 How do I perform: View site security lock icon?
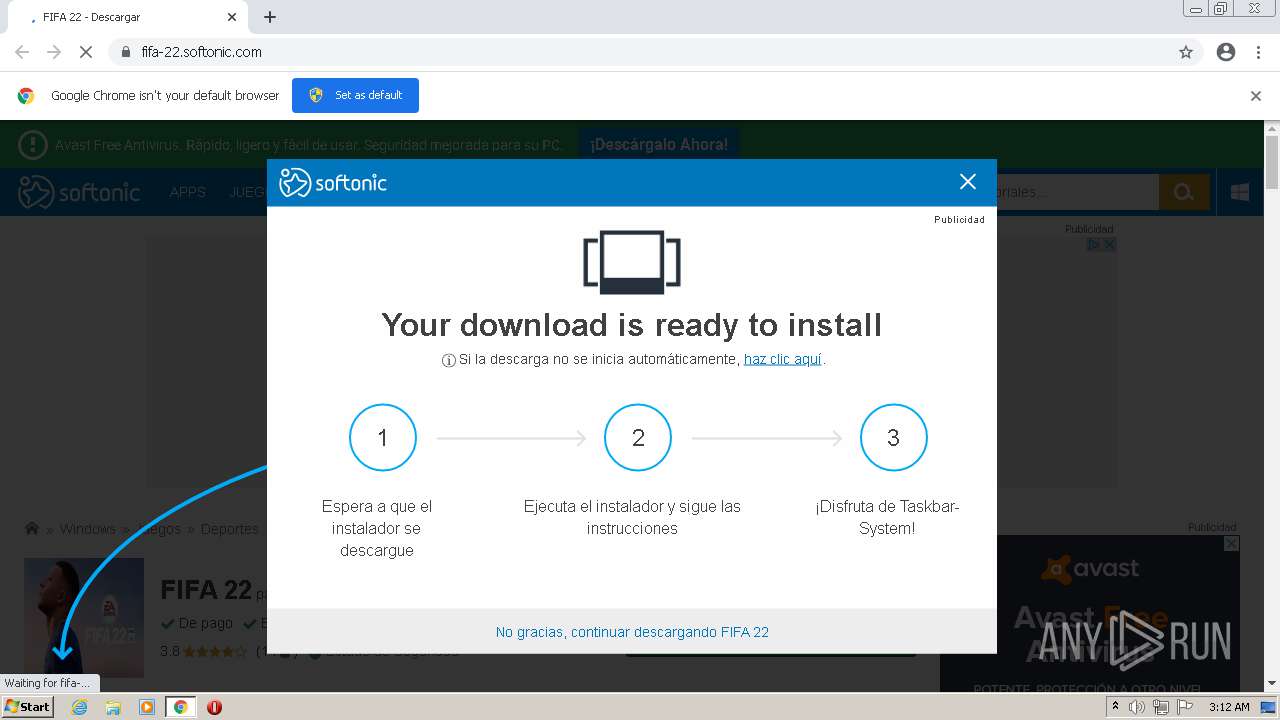click(x=125, y=52)
